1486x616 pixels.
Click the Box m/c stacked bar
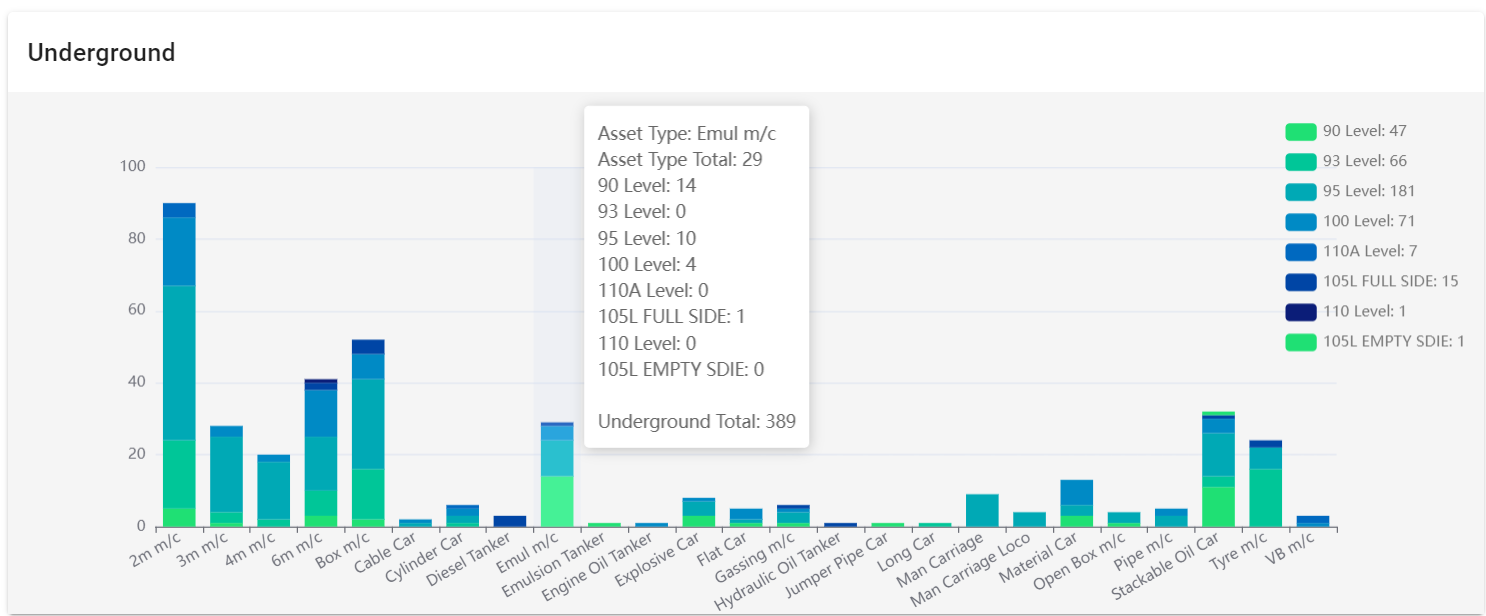(368, 433)
